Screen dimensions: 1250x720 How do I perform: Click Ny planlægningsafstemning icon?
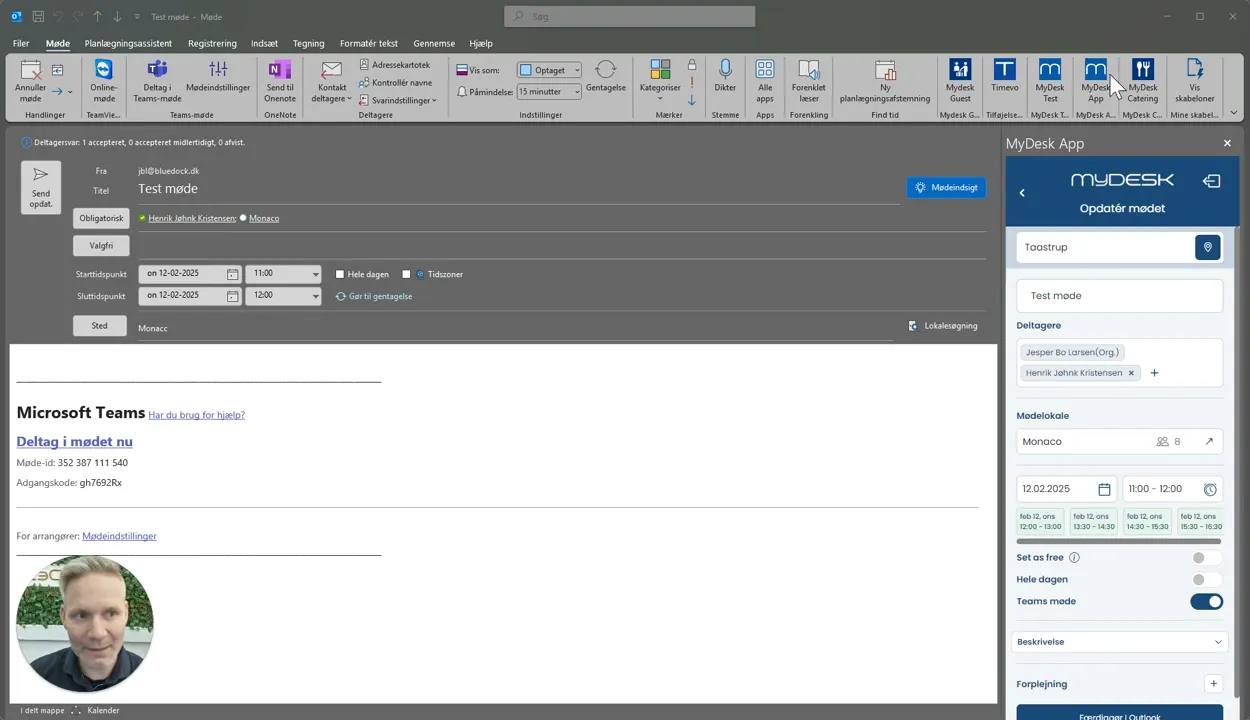click(885, 69)
